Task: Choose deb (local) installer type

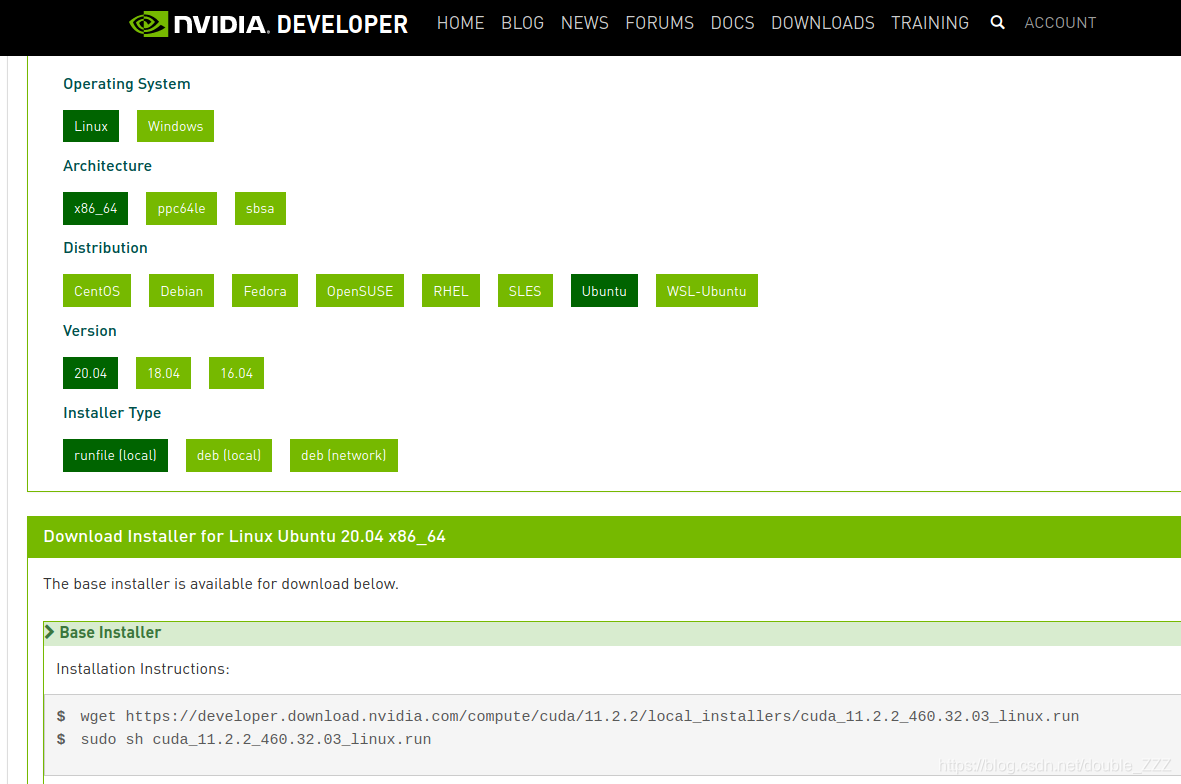Action: click(229, 456)
